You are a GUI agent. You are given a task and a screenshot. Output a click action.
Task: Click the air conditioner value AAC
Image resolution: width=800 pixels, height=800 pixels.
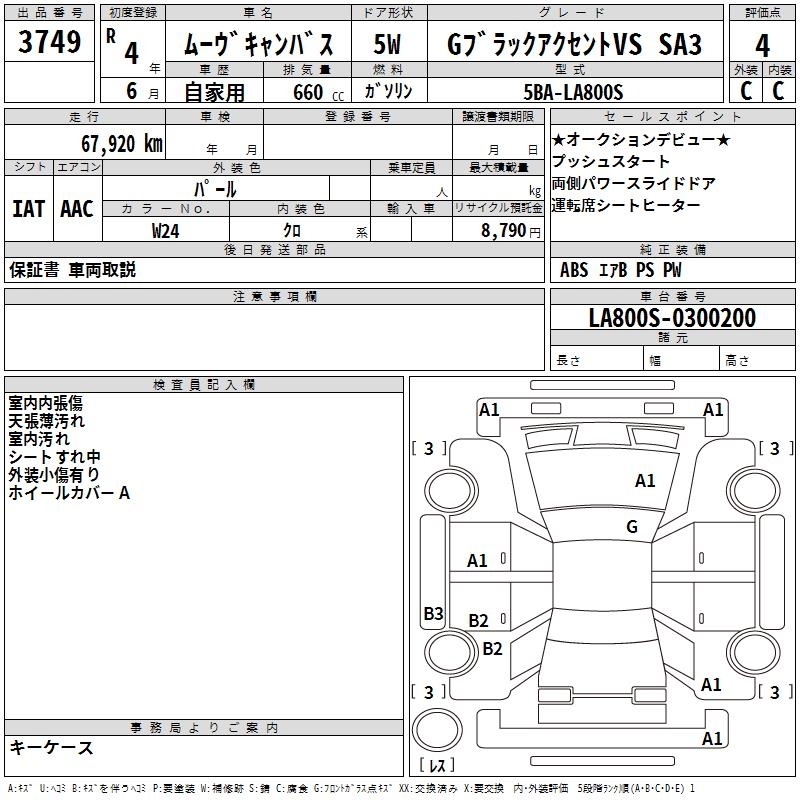(x=77, y=209)
